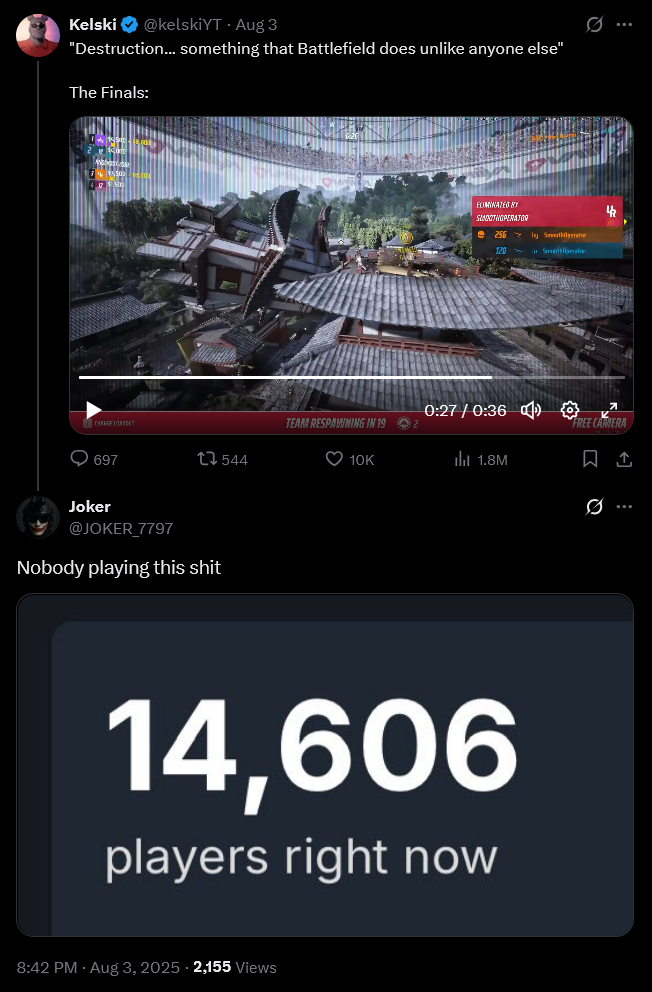Open more options on Joker's tweet
This screenshot has height=992, width=652.
pos(624,507)
